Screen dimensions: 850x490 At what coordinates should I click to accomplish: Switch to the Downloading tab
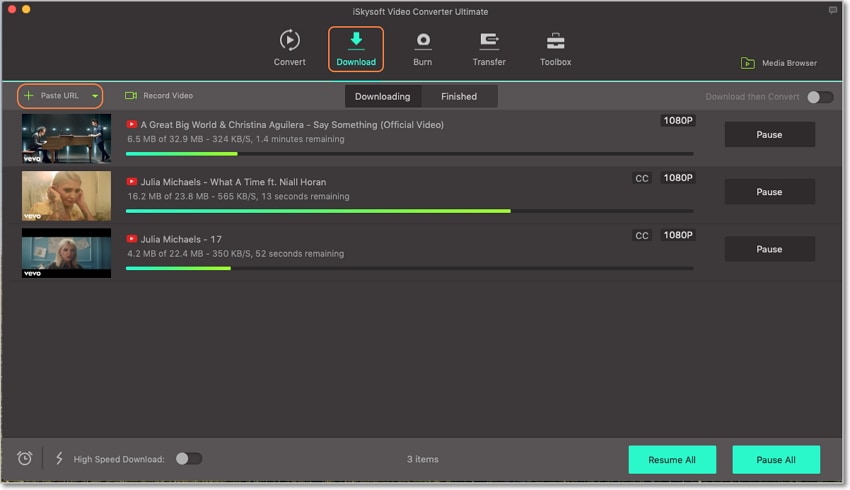[383, 96]
